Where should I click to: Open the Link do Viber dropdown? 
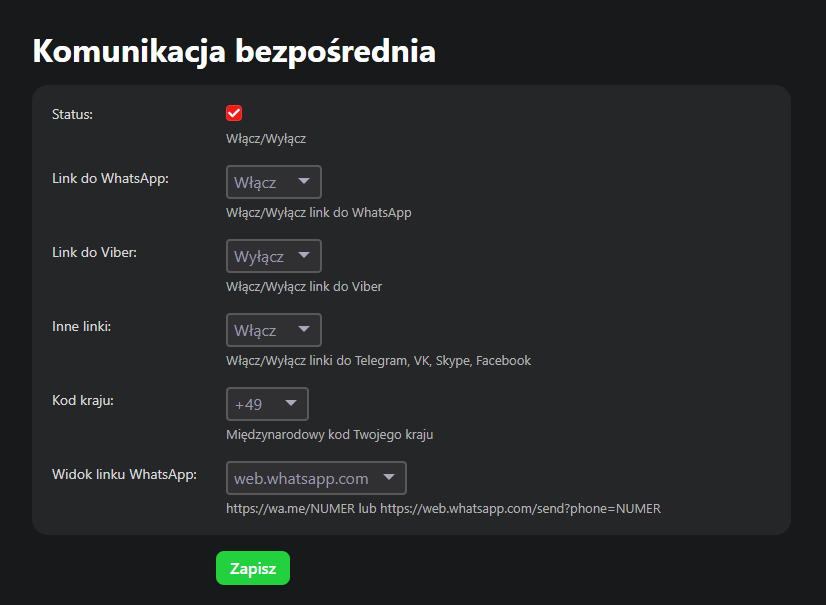pyautogui.click(x=273, y=256)
